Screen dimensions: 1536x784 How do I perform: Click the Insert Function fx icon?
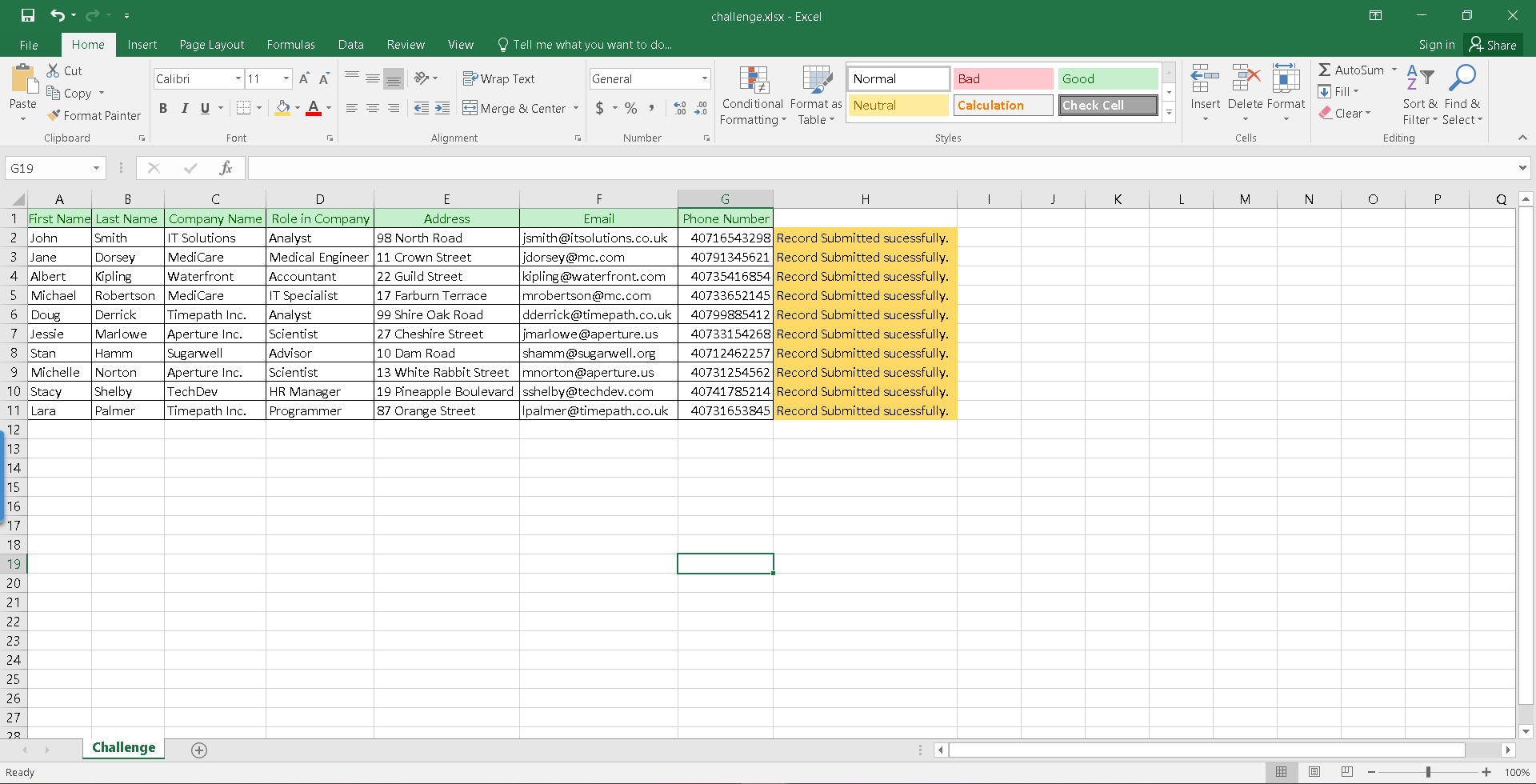(226, 168)
